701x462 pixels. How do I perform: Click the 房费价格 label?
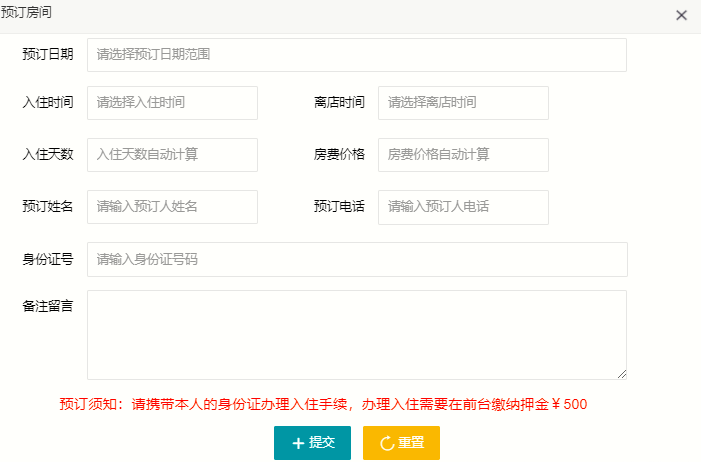tap(339, 154)
